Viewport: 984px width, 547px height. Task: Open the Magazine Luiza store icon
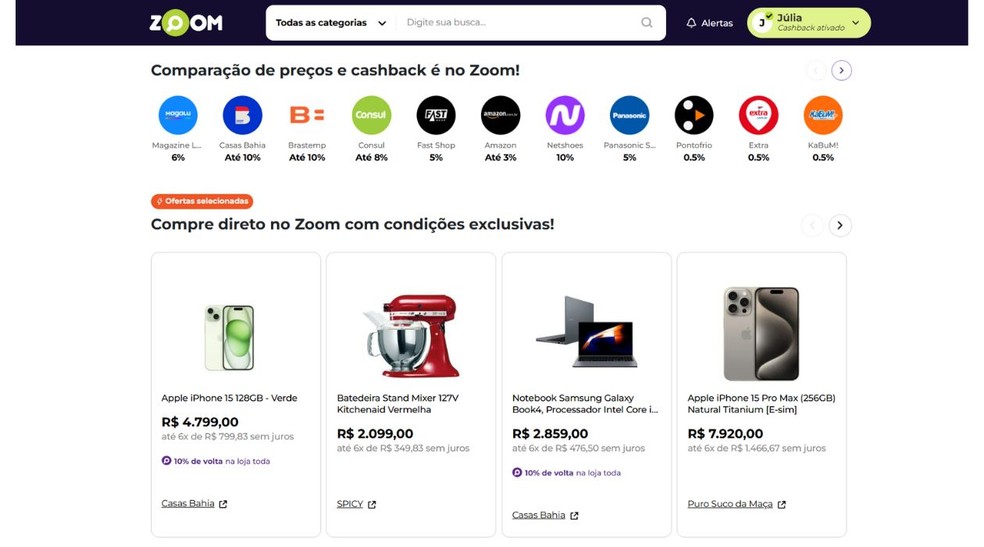178,116
